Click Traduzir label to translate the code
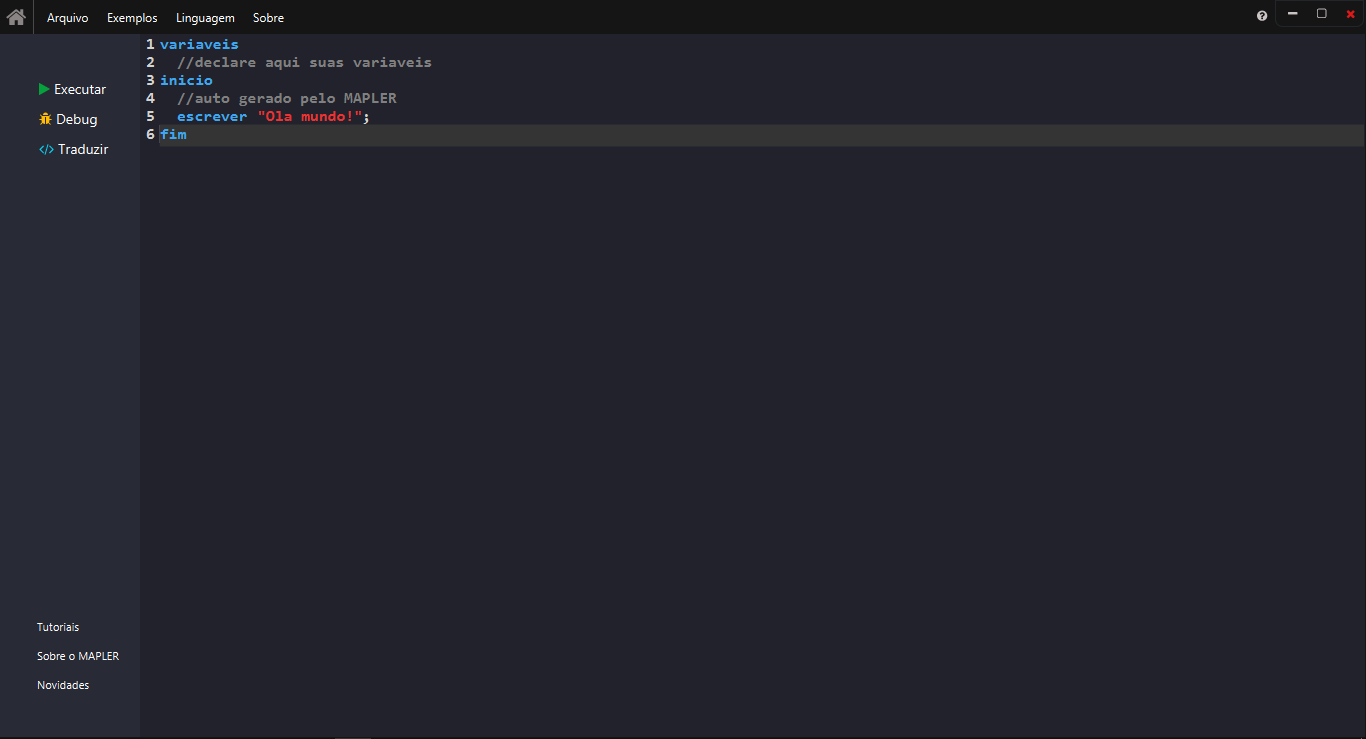This screenshot has height=739, width=1366. (83, 149)
